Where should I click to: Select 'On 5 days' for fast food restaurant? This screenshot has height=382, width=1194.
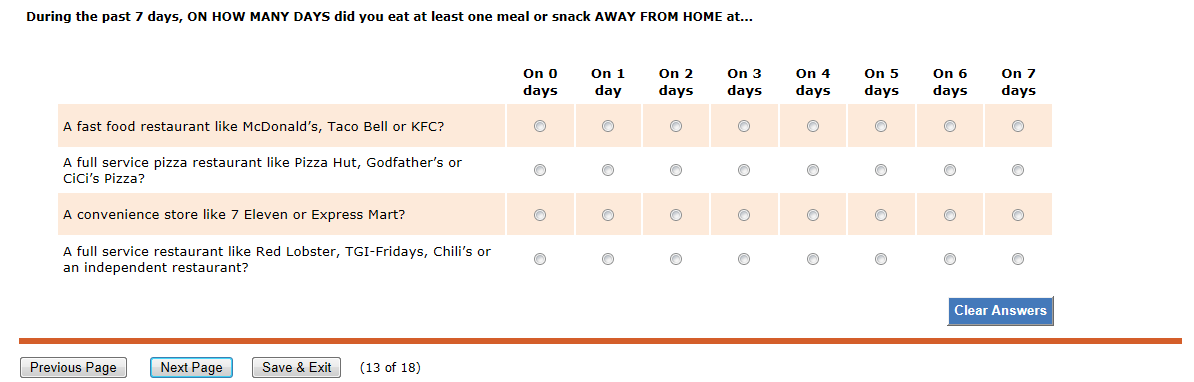click(x=880, y=126)
